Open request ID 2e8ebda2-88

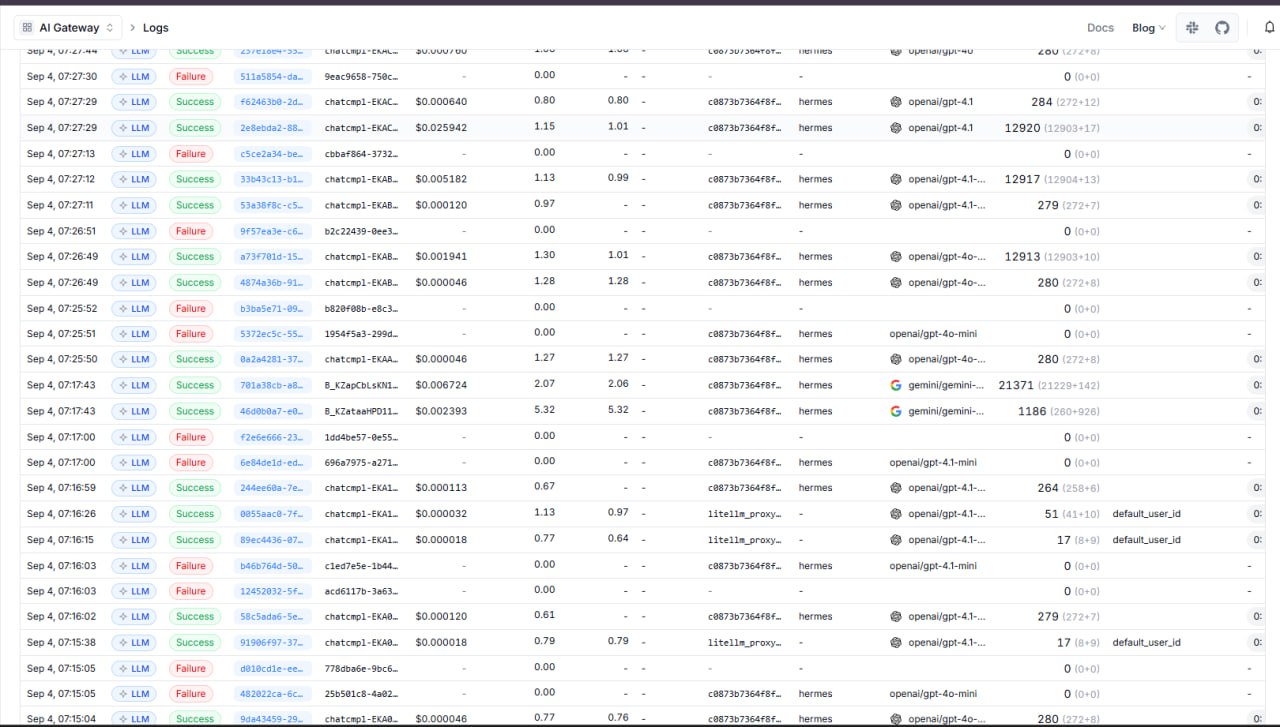[x=273, y=128]
